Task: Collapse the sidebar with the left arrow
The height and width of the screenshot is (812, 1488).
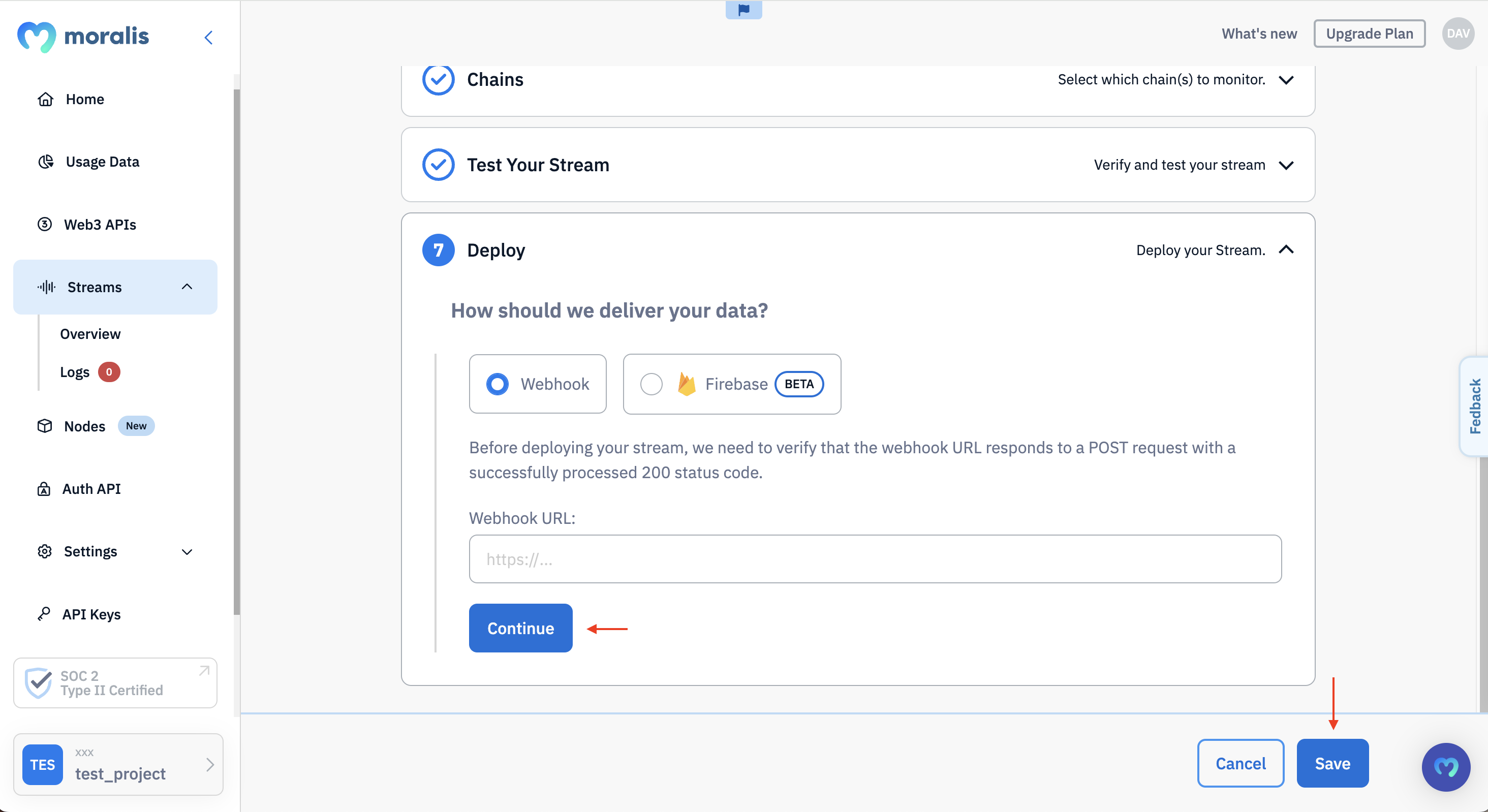Action: 208,38
